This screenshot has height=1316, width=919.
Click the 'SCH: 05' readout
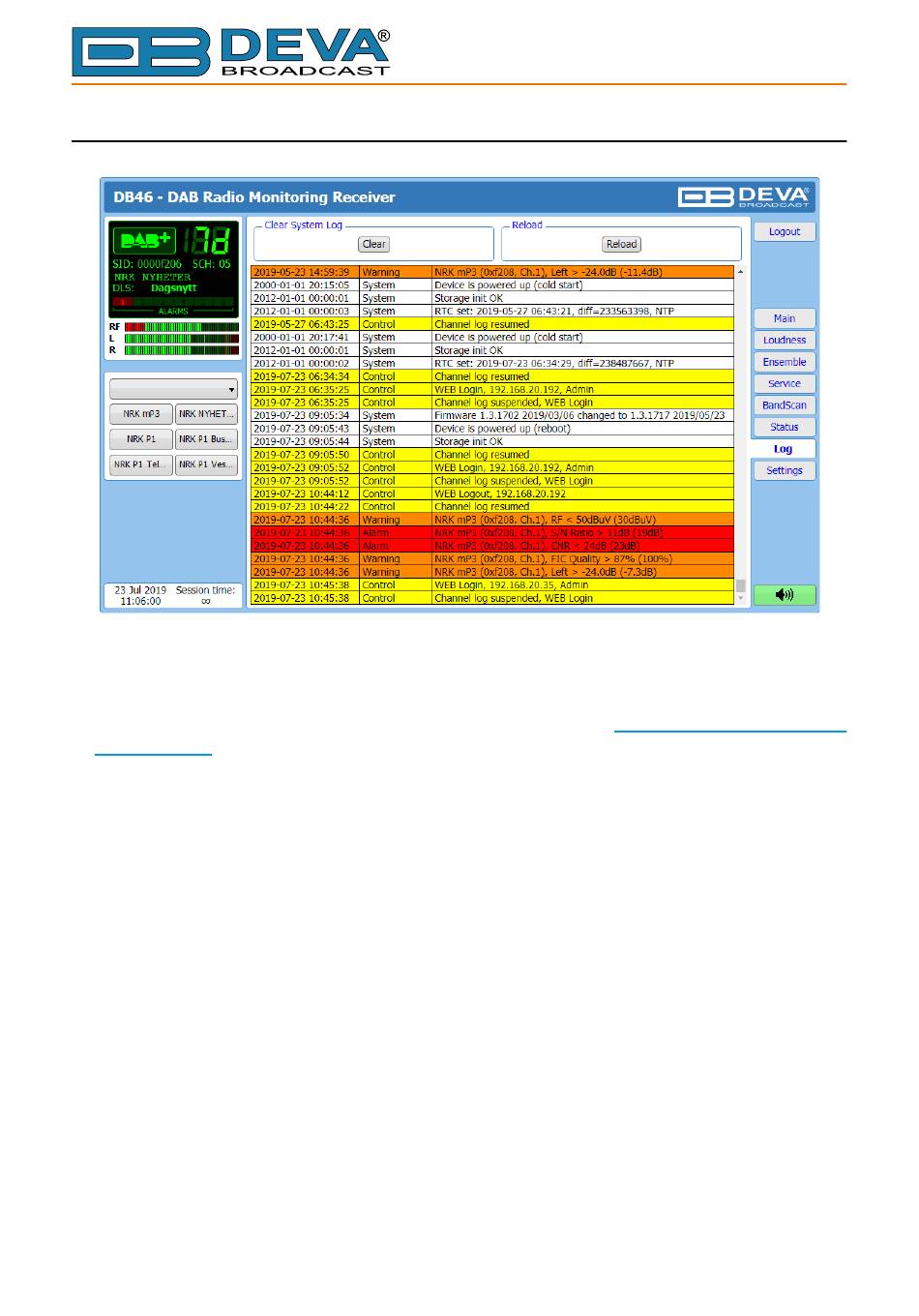tap(212, 264)
